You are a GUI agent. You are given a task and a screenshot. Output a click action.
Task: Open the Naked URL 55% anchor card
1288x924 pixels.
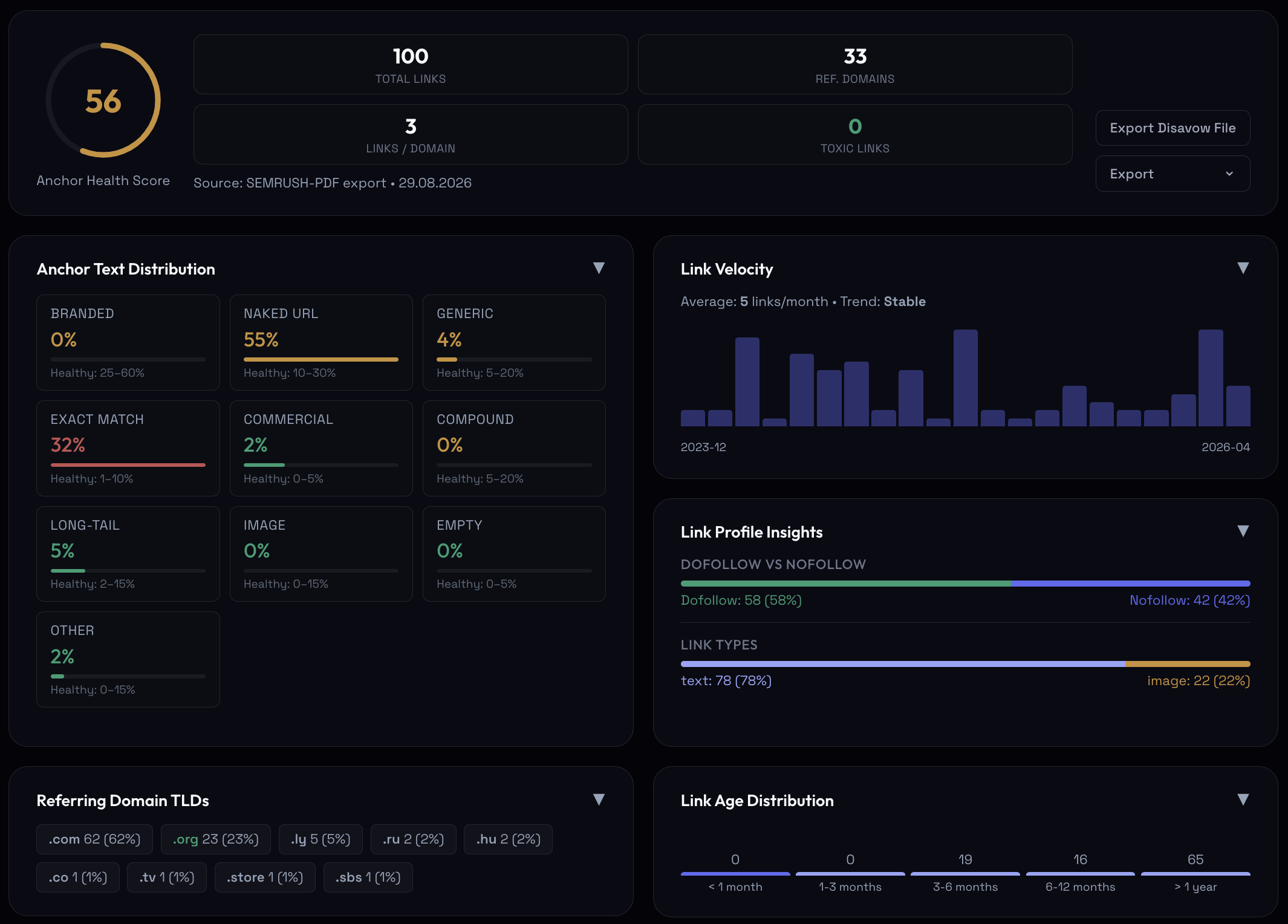321,342
